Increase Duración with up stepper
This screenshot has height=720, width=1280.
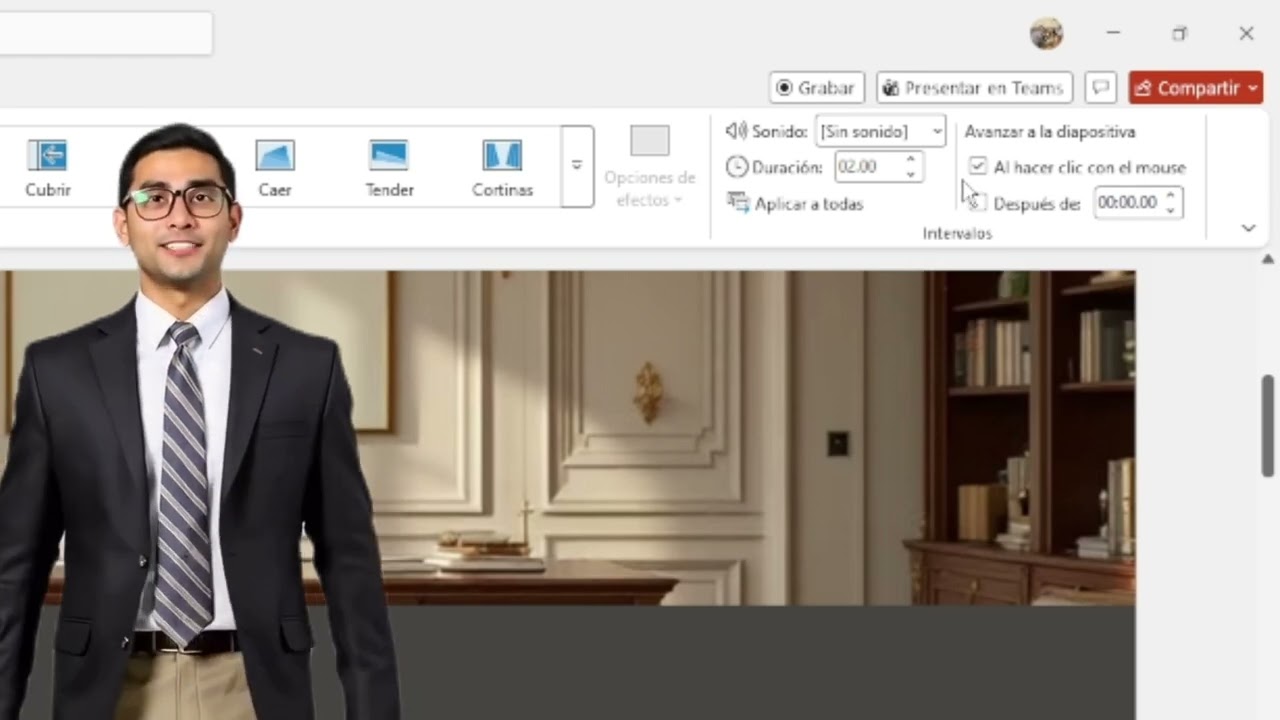(x=910, y=159)
